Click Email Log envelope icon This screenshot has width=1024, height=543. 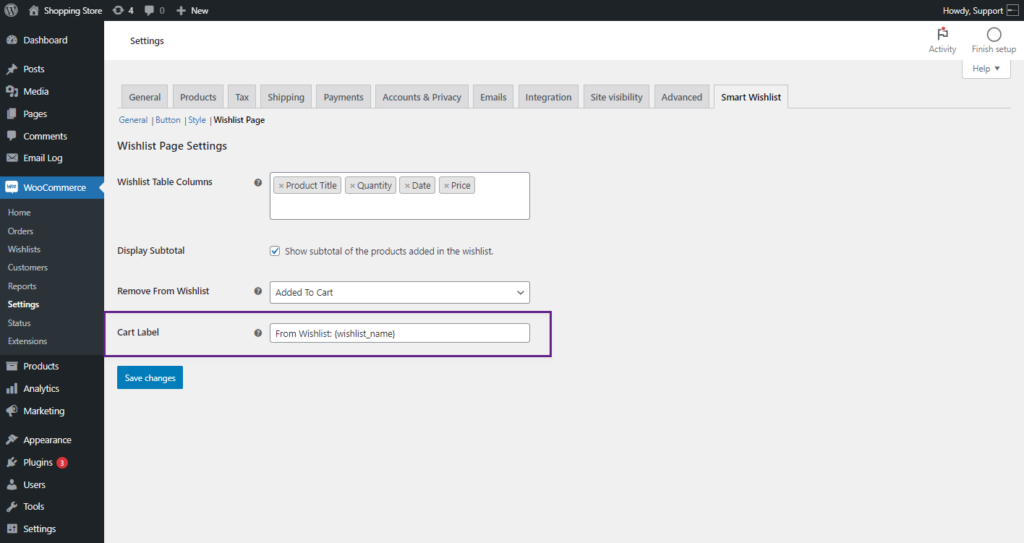pyautogui.click(x=12, y=157)
